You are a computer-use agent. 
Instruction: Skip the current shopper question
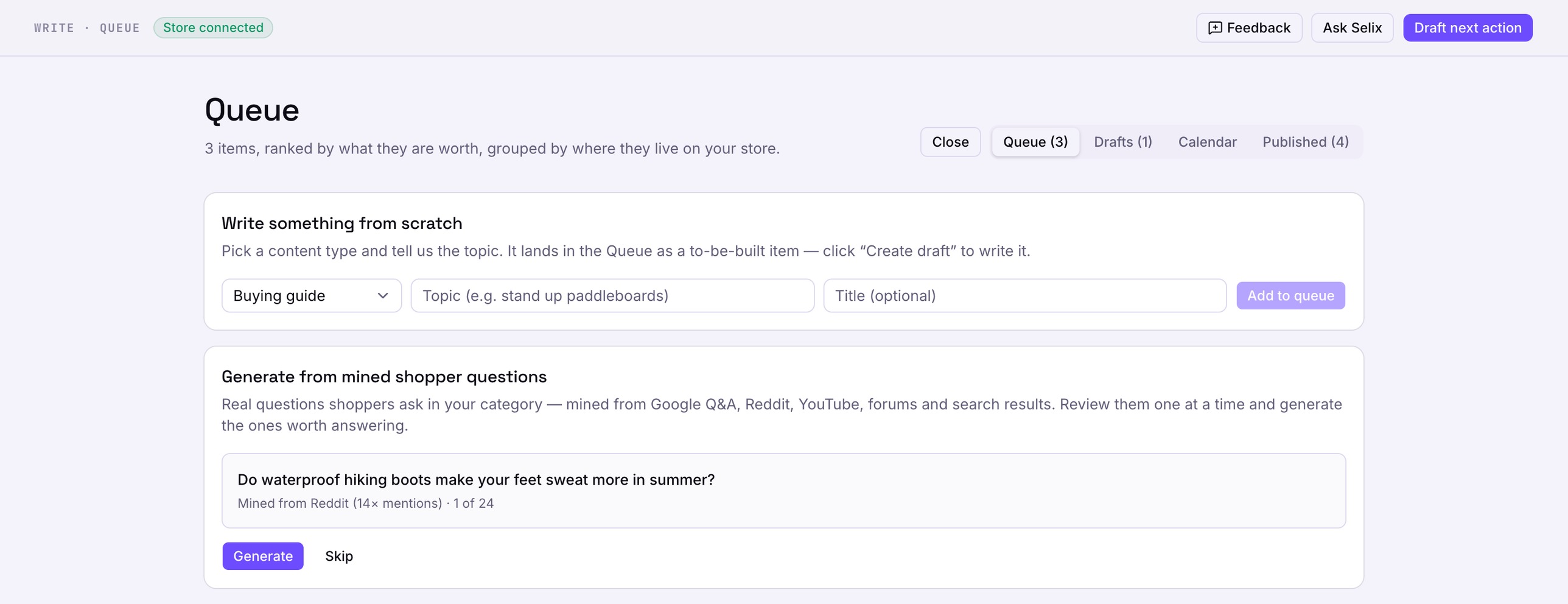[x=339, y=557]
